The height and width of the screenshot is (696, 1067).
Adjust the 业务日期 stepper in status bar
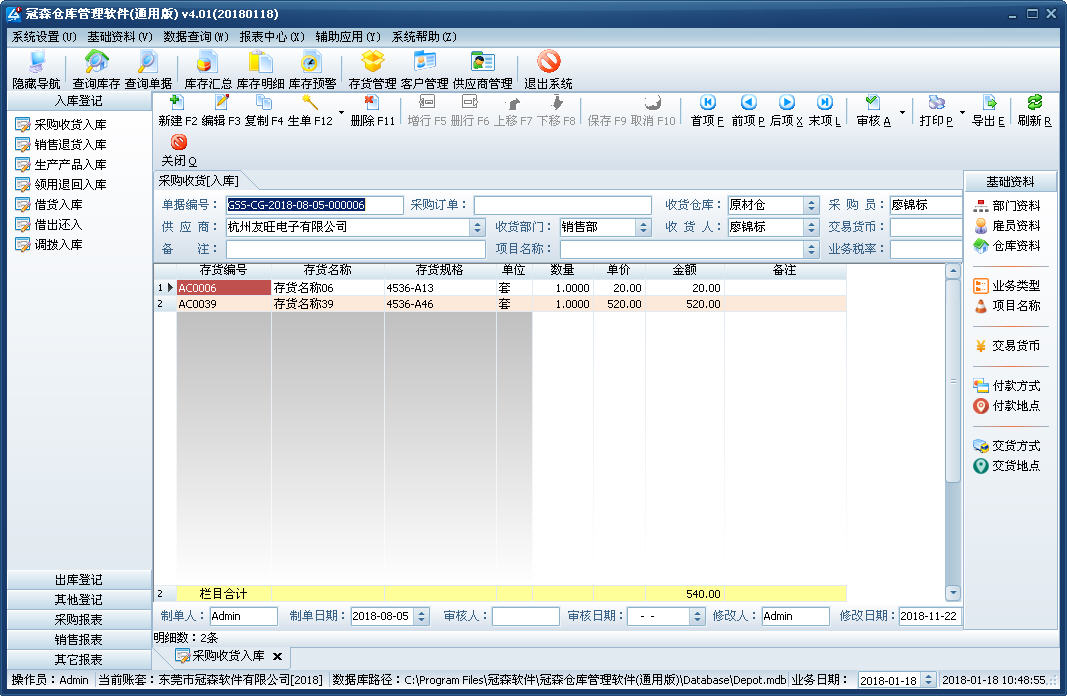[928, 680]
